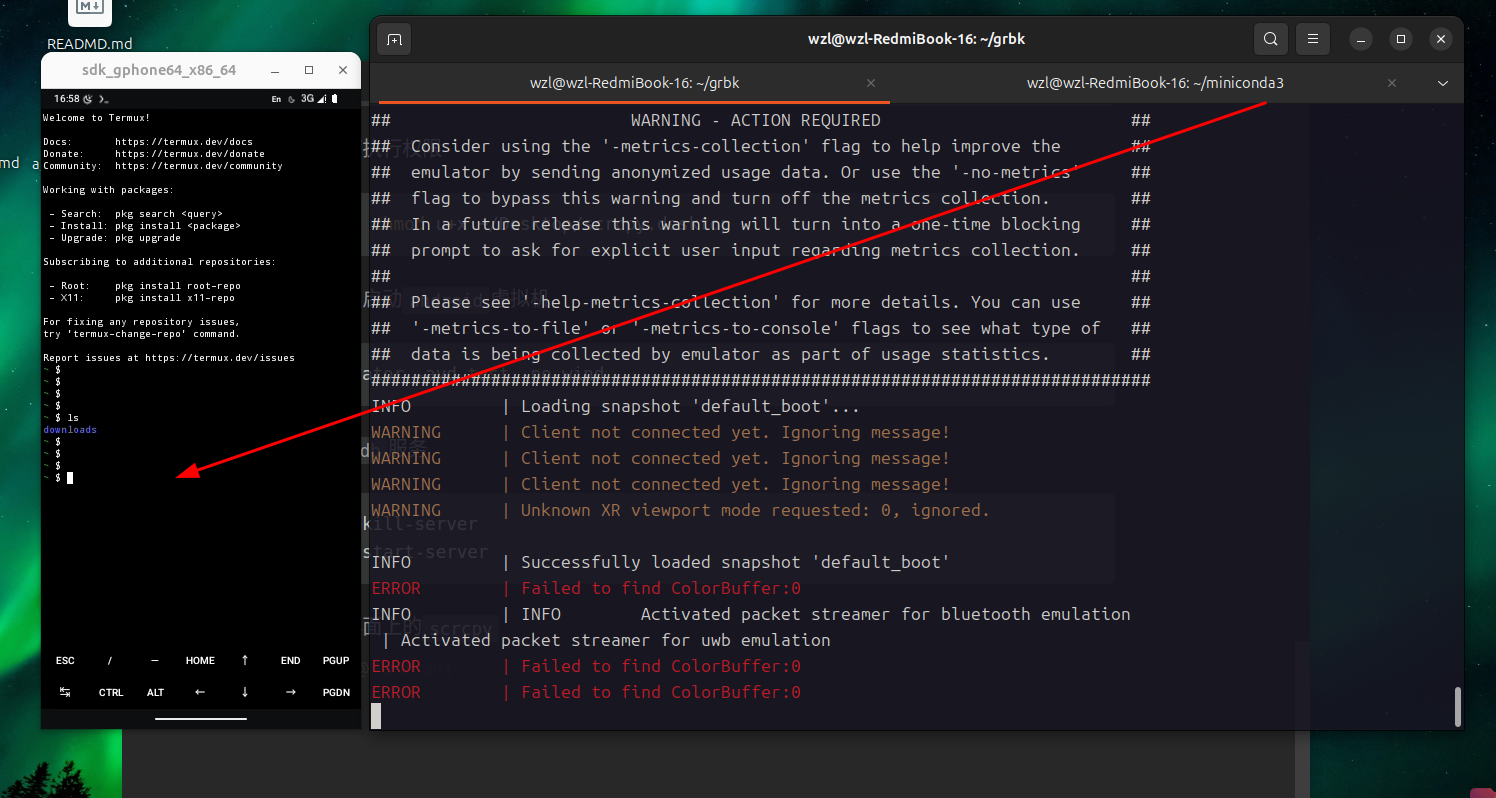Click 'pkg install root-repo' text in Termux
The image size is (1496, 798).
(178, 286)
